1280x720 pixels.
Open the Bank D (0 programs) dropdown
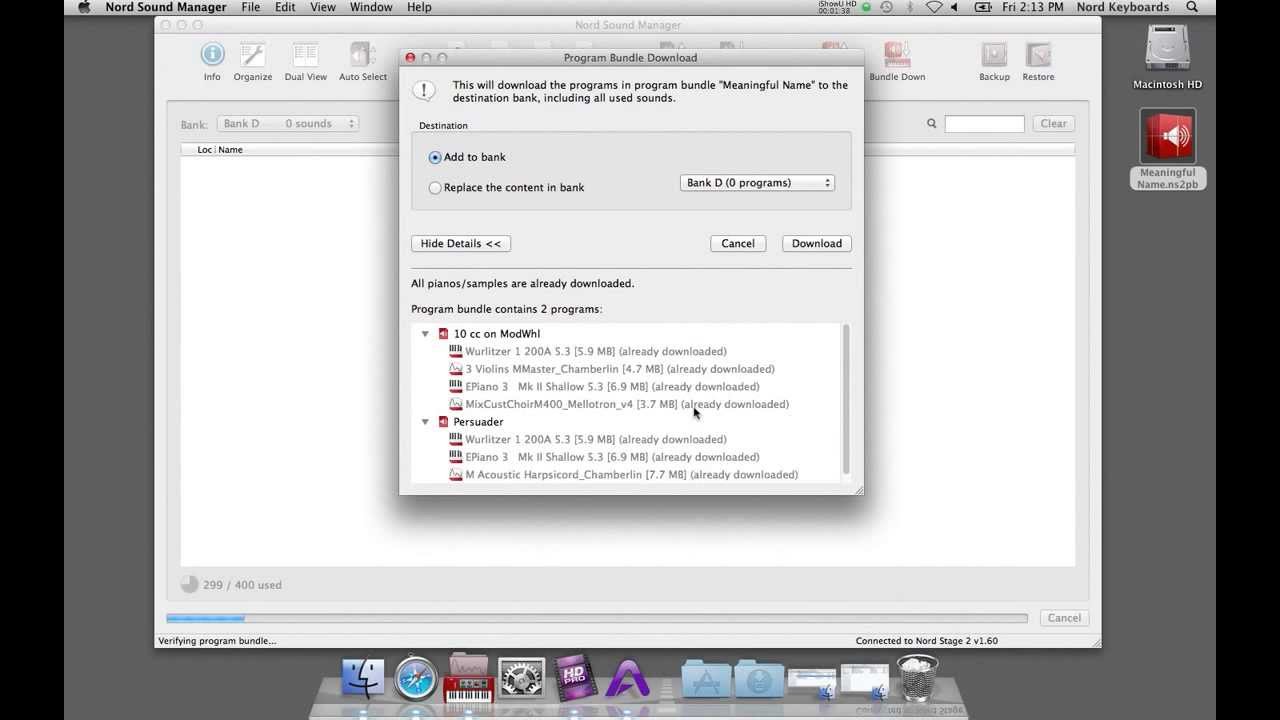[757, 183]
